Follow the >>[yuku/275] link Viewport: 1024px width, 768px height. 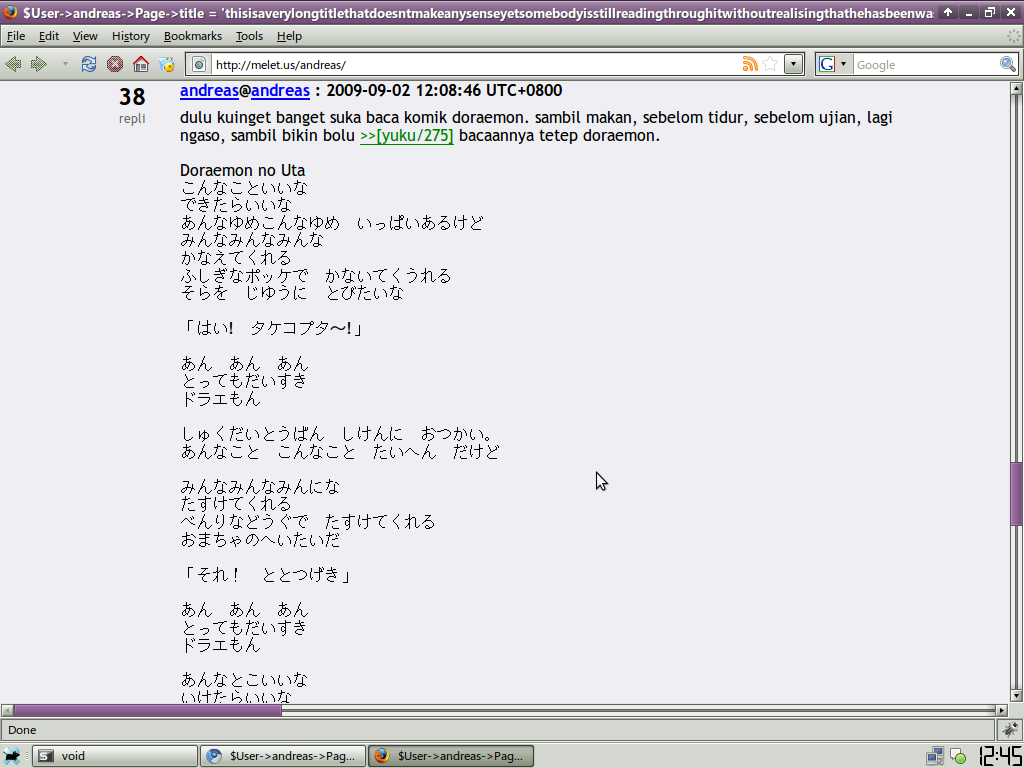406,136
